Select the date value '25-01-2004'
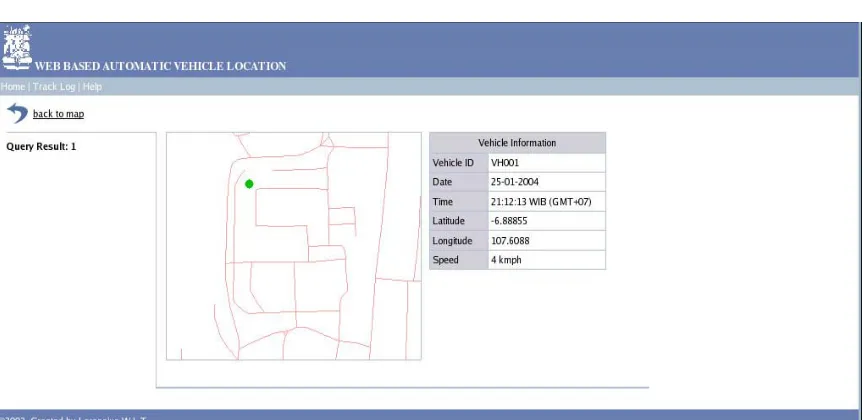 [x=515, y=182]
